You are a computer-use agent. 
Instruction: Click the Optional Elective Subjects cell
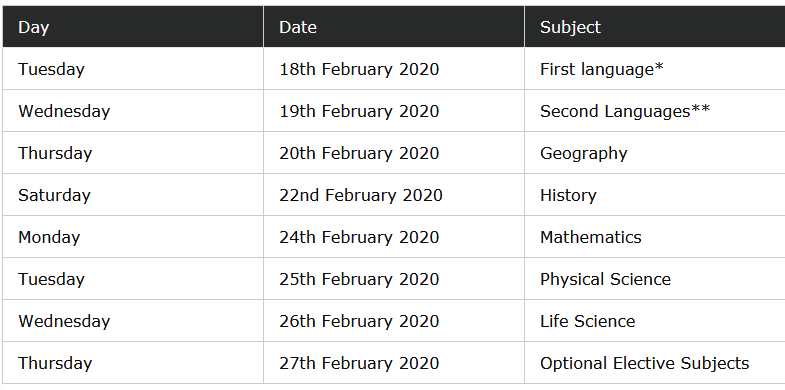(655, 363)
